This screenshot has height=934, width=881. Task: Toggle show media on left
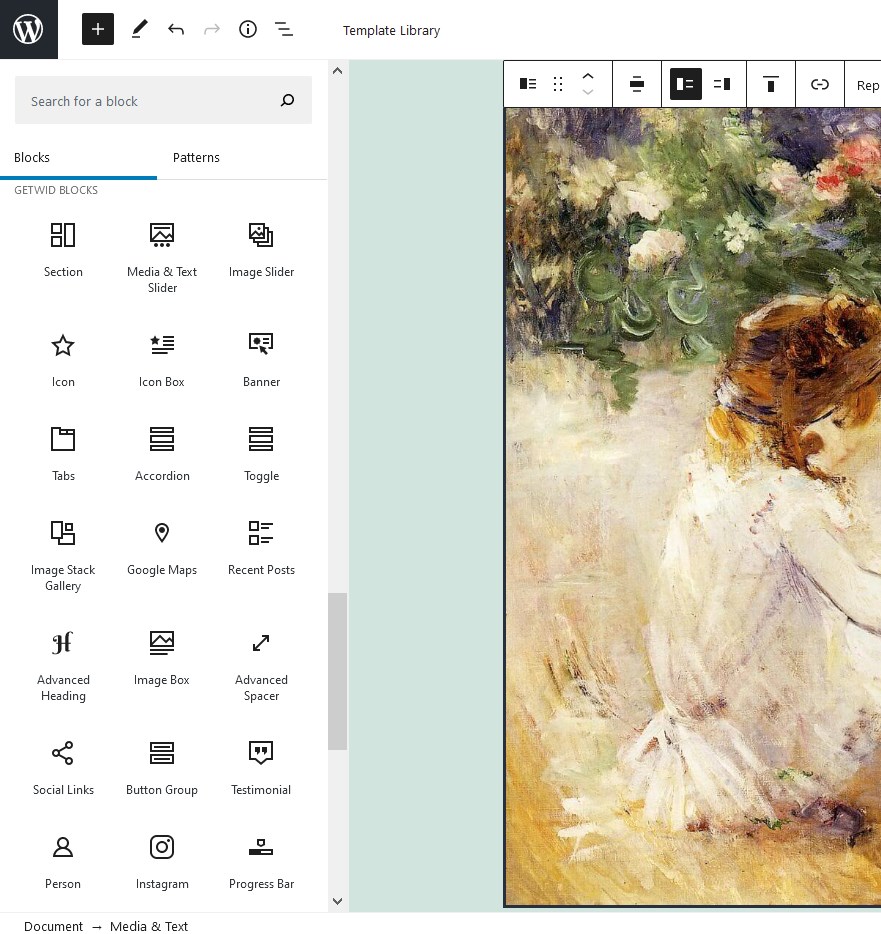point(686,84)
